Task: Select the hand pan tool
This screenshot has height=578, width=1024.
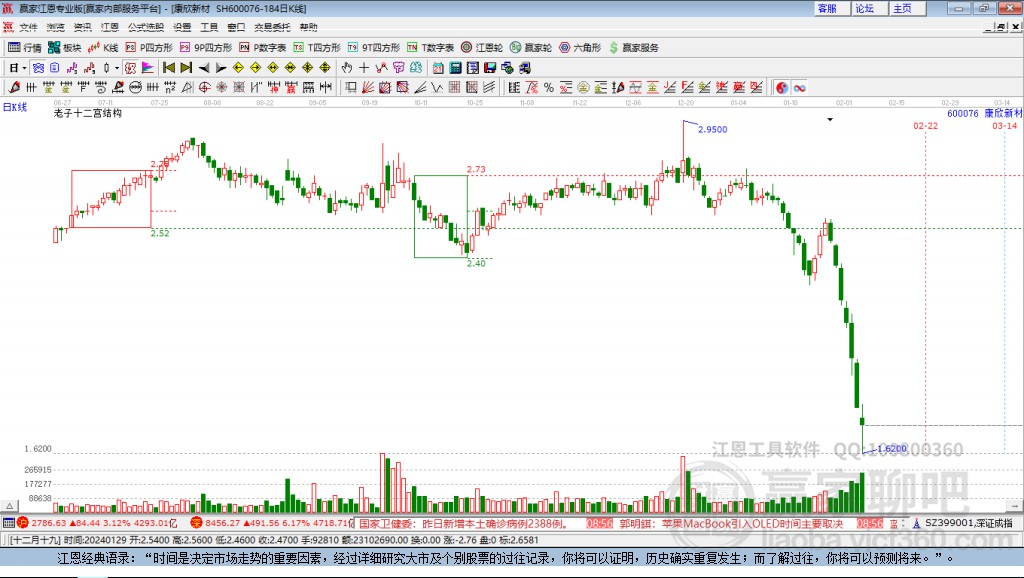Action: coord(347,68)
